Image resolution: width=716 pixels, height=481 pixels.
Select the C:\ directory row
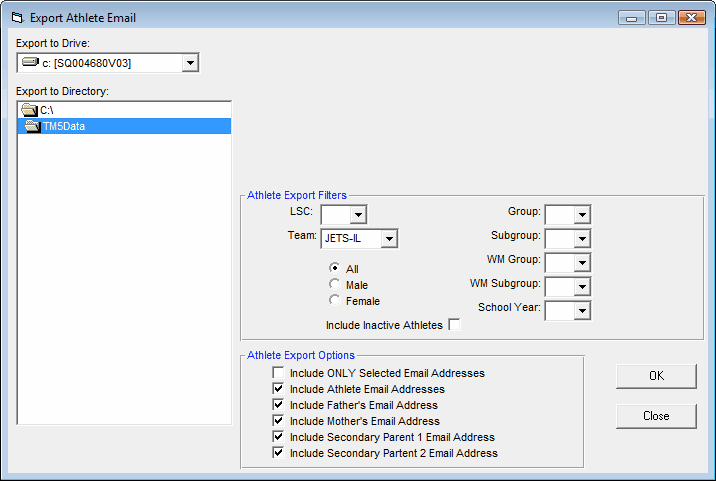click(124, 110)
